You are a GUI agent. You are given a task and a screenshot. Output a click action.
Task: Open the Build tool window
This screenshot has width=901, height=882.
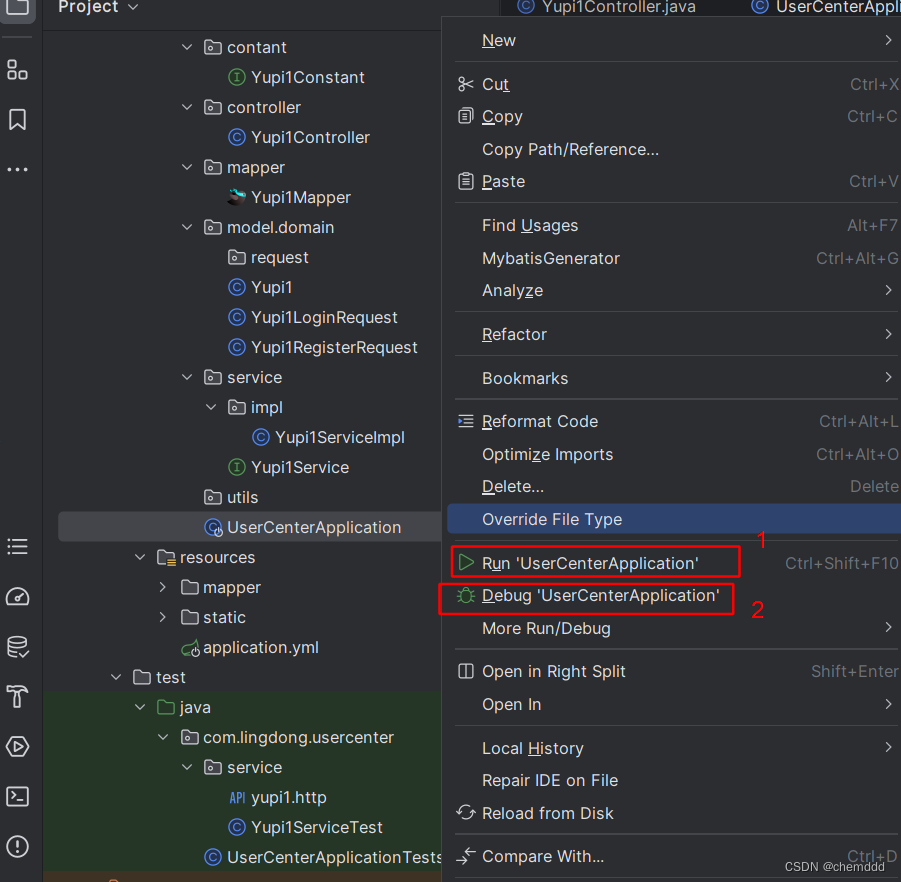pos(17,696)
